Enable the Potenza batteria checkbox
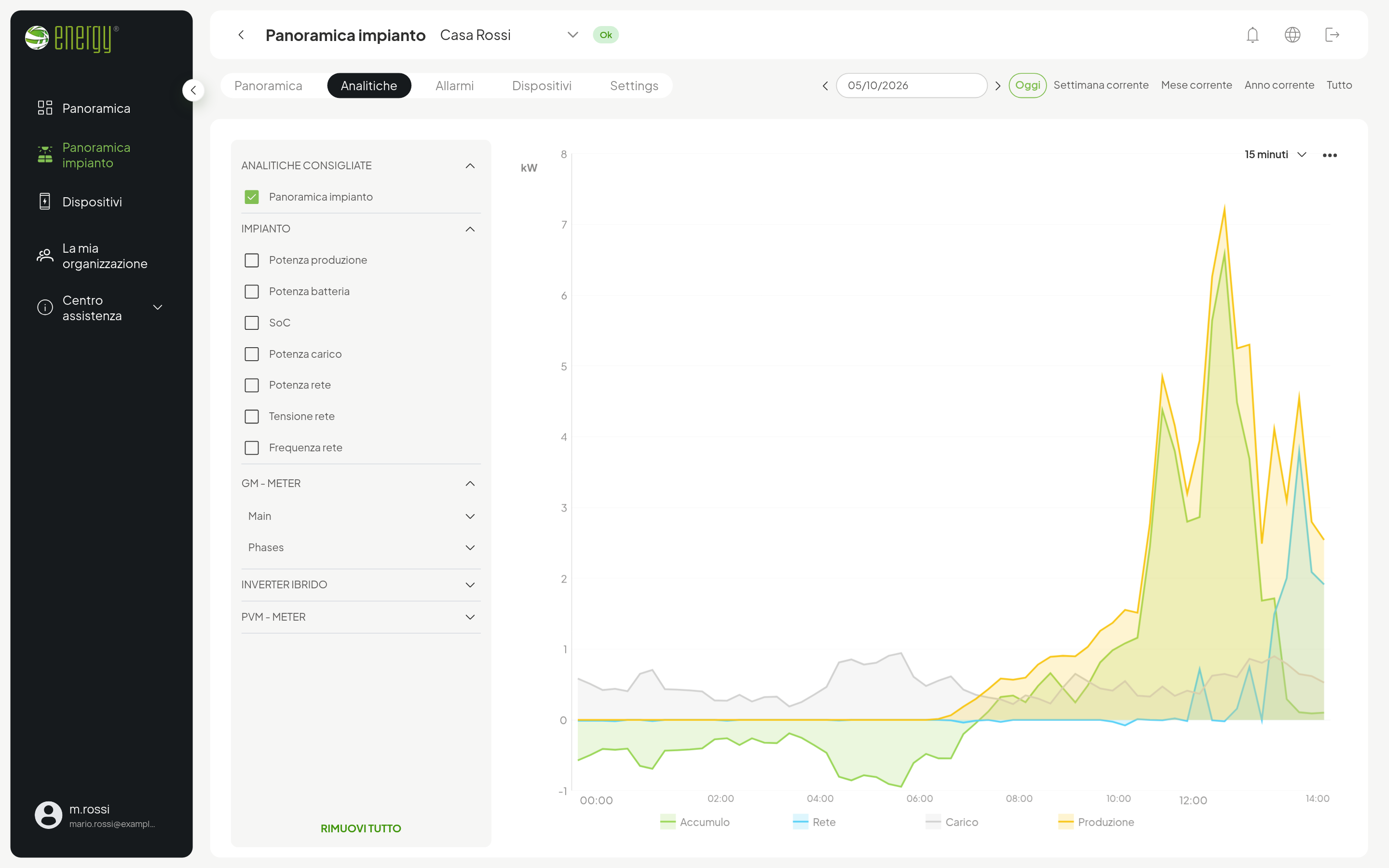 [251, 292]
